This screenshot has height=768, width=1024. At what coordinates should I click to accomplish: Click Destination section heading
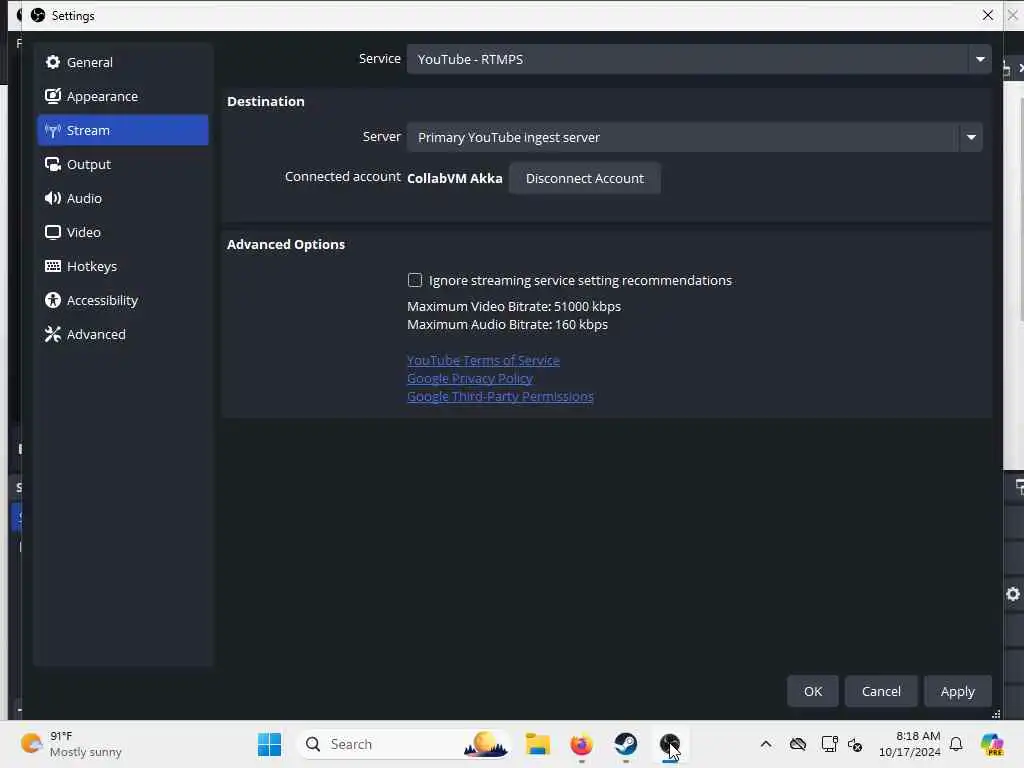click(x=266, y=101)
